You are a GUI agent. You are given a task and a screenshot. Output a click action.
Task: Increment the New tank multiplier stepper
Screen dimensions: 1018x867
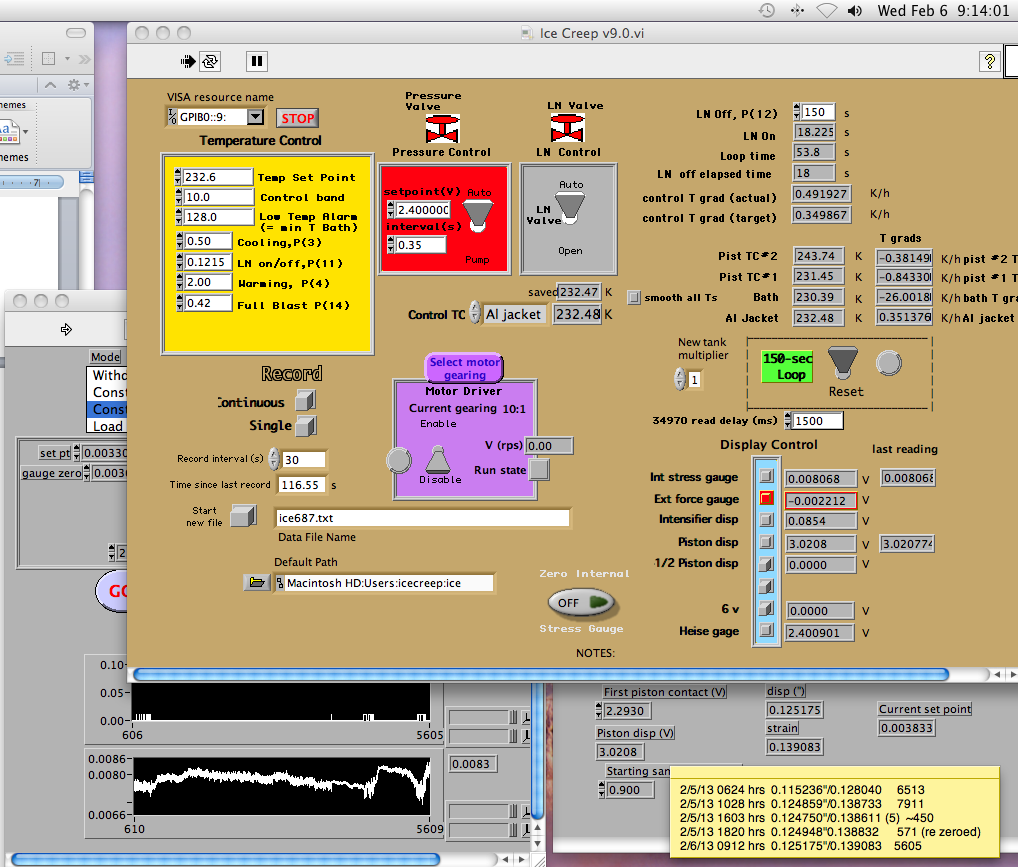(x=680, y=375)
